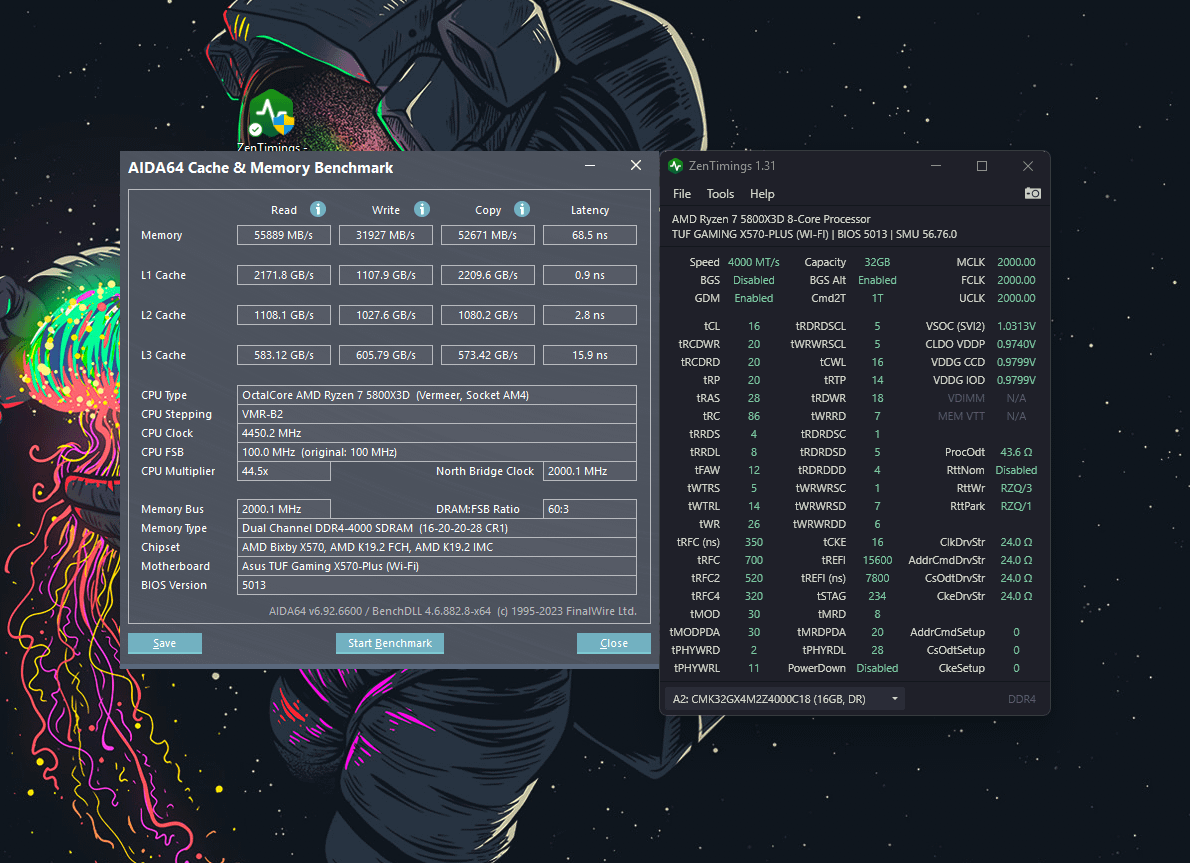Image resolution: width=1190 pixels, height=863 pixels.
Task: Open the Help menu in ZenTimings
Action: 762,194
